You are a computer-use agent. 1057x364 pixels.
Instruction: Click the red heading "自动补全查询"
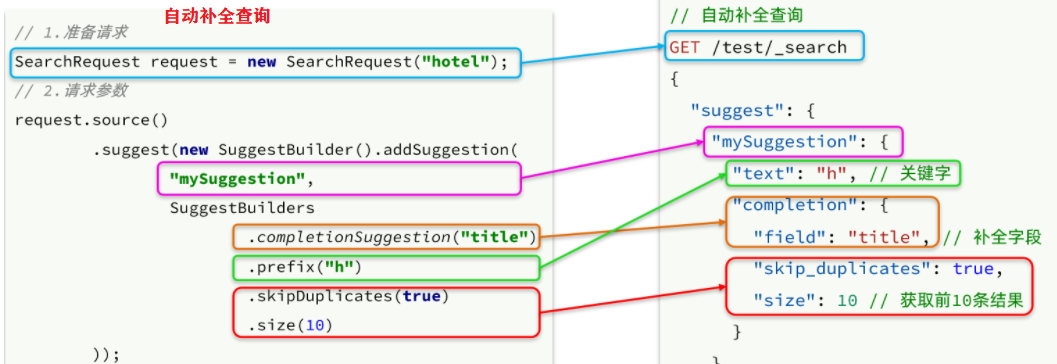[217, 16]
